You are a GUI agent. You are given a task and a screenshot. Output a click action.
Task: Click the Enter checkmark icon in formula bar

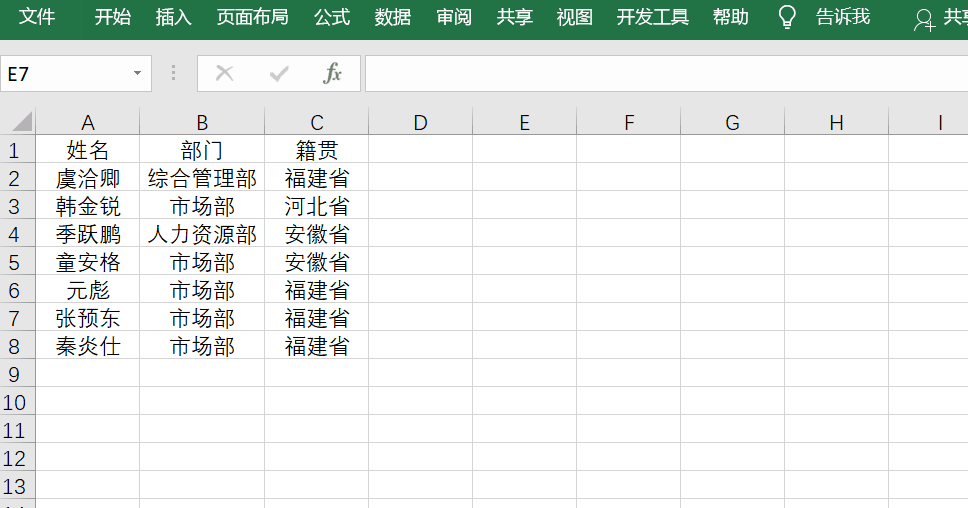[x=279, y=73]
